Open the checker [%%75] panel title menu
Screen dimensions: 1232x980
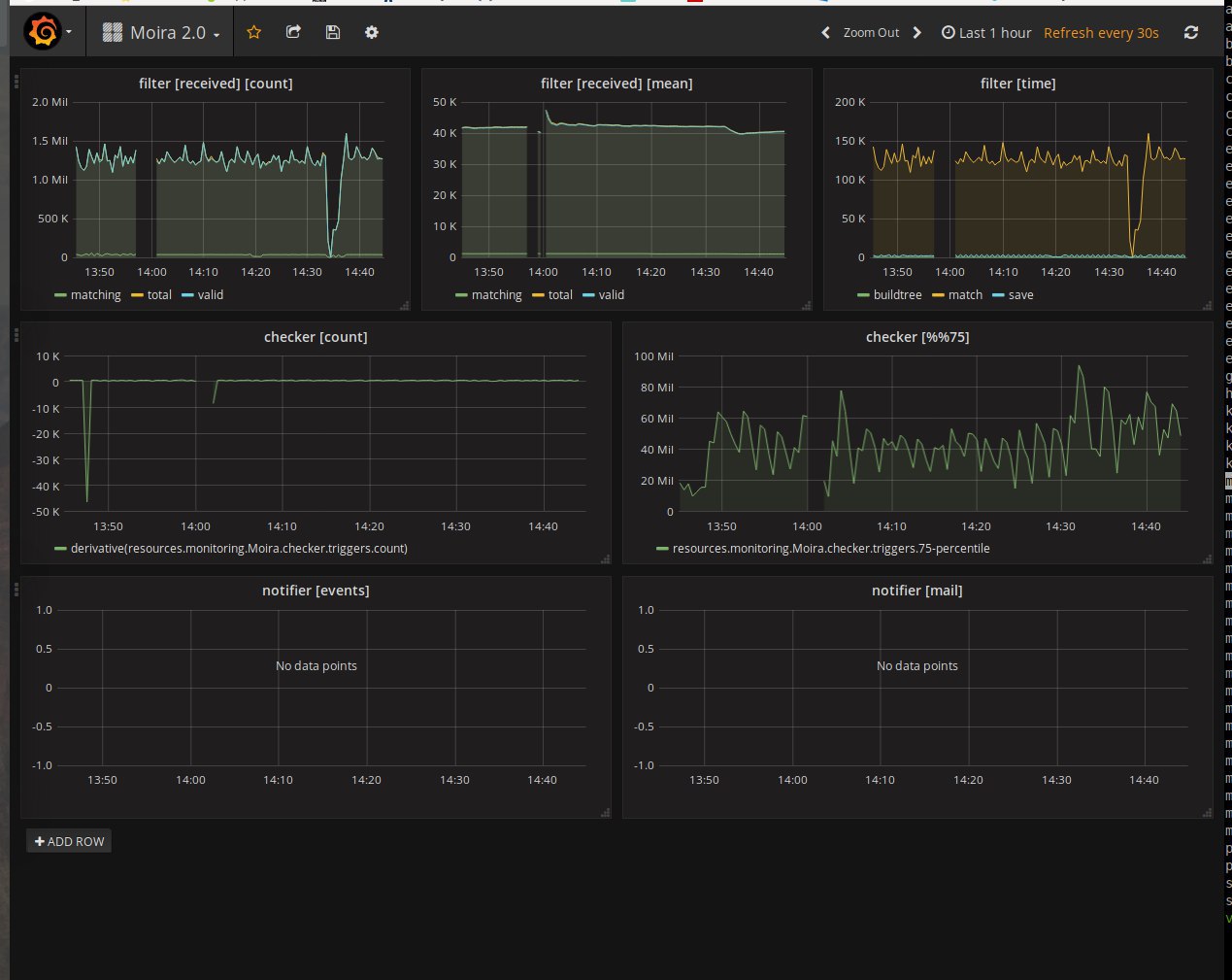(917, 337)
